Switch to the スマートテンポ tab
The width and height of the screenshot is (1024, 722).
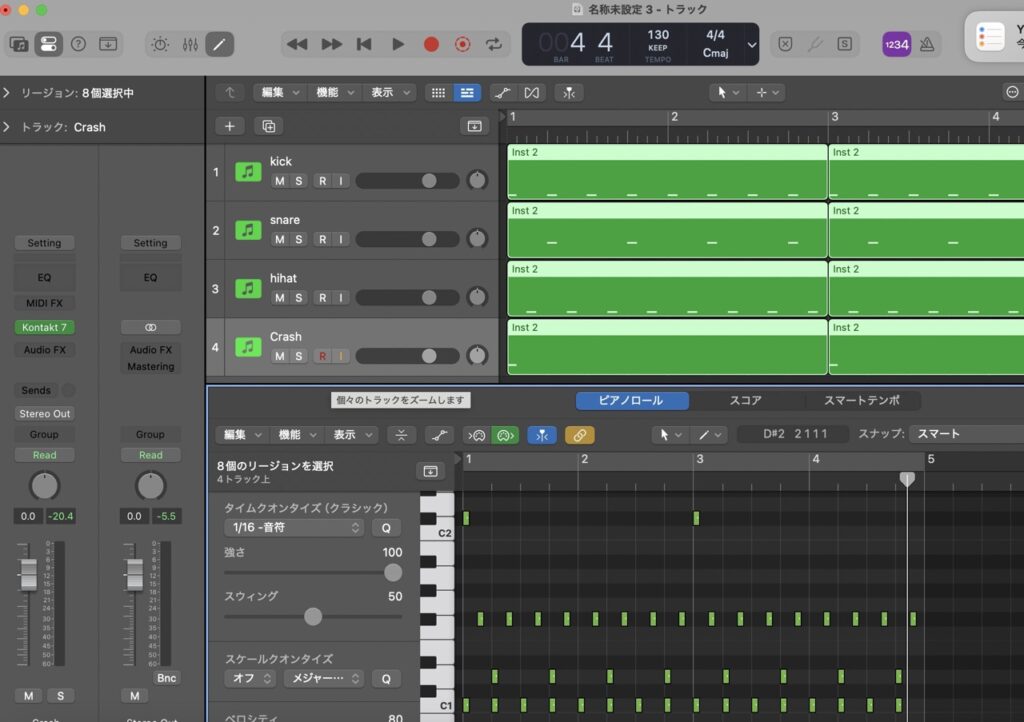click(861, 401)
